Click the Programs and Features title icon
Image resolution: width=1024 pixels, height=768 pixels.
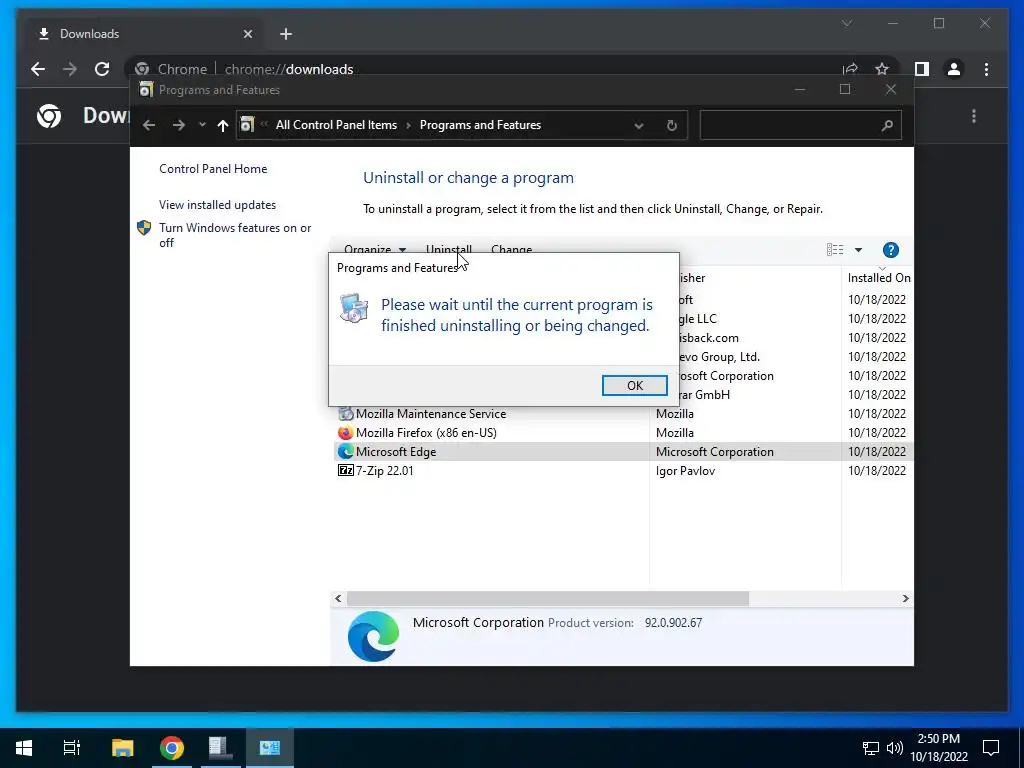(146, 89)
